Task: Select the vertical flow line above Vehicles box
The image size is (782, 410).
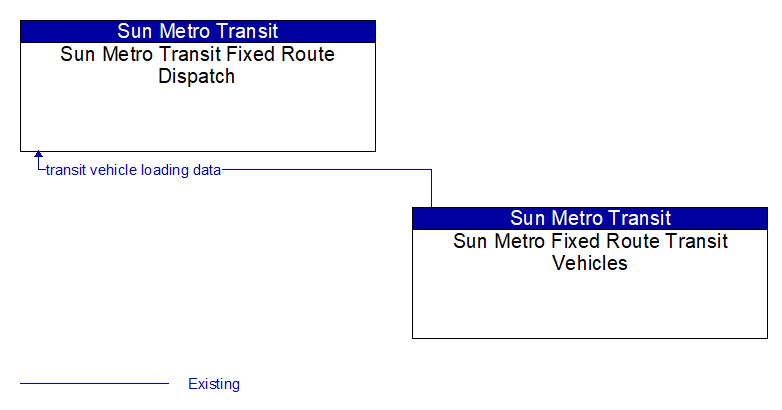Action: pos(431,189)
